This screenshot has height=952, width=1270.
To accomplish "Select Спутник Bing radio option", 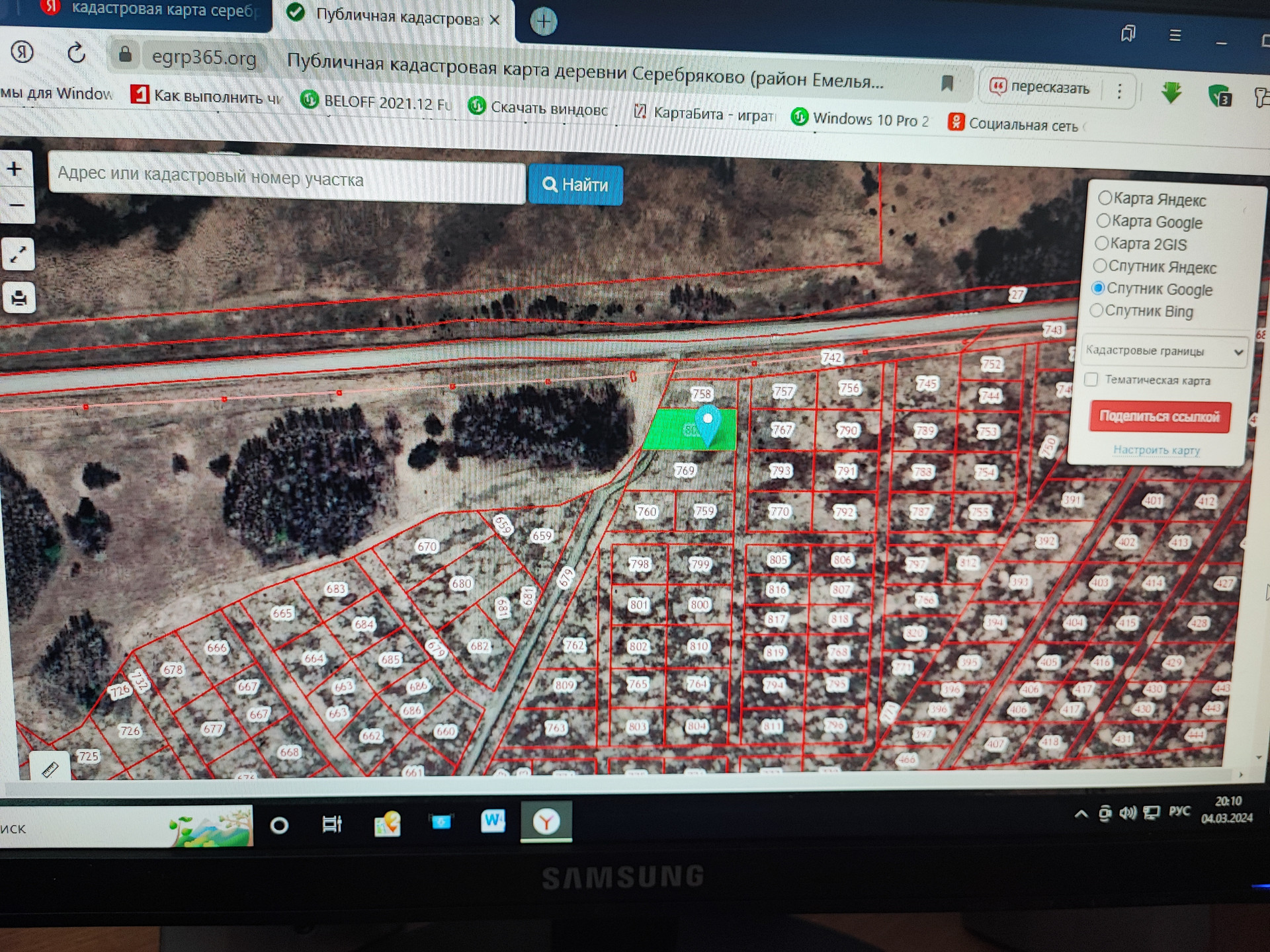I will [x=1096, y=310].
